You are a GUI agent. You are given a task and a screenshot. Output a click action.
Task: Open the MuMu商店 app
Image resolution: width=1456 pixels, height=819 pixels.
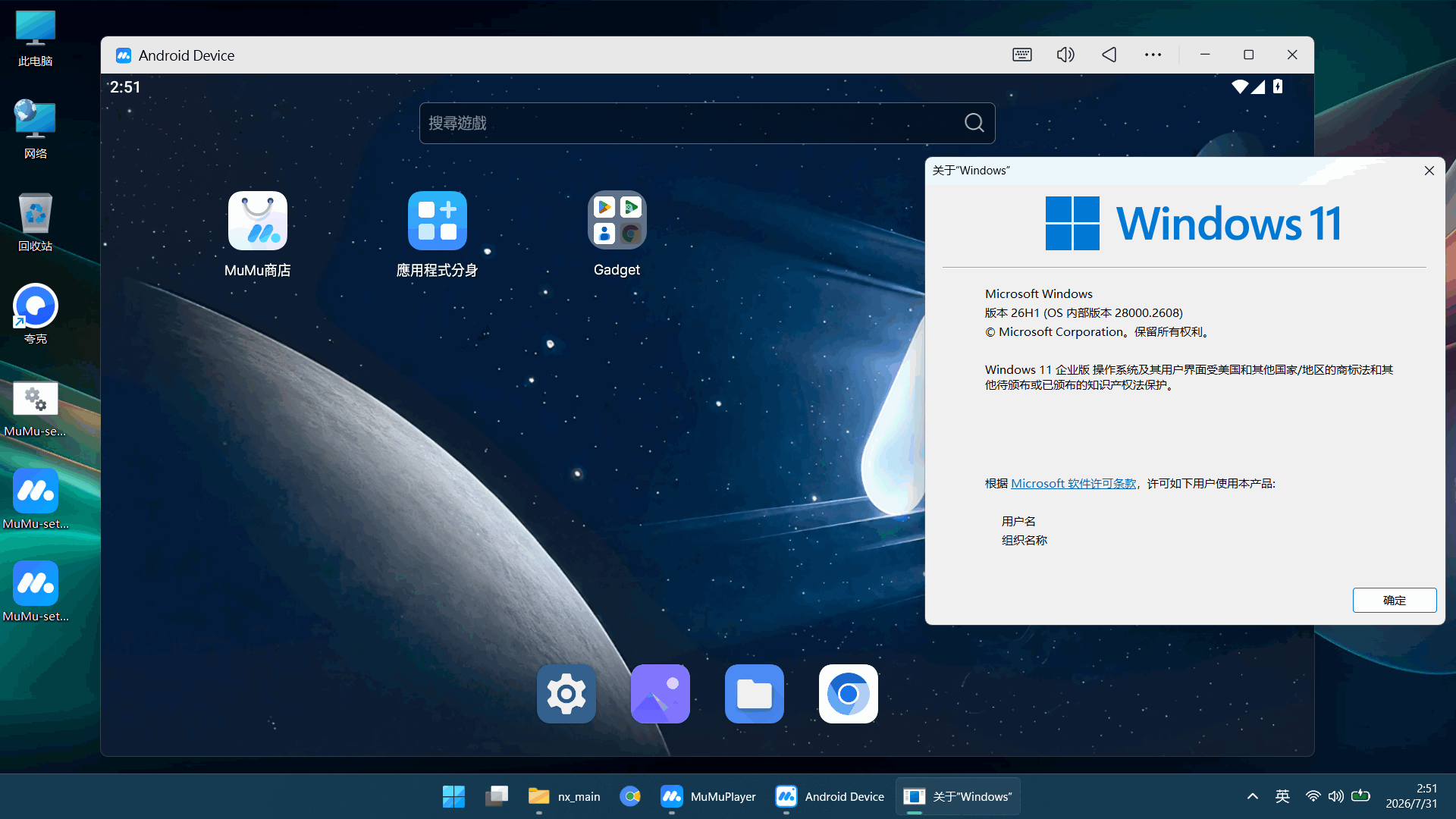pos(258,221)
